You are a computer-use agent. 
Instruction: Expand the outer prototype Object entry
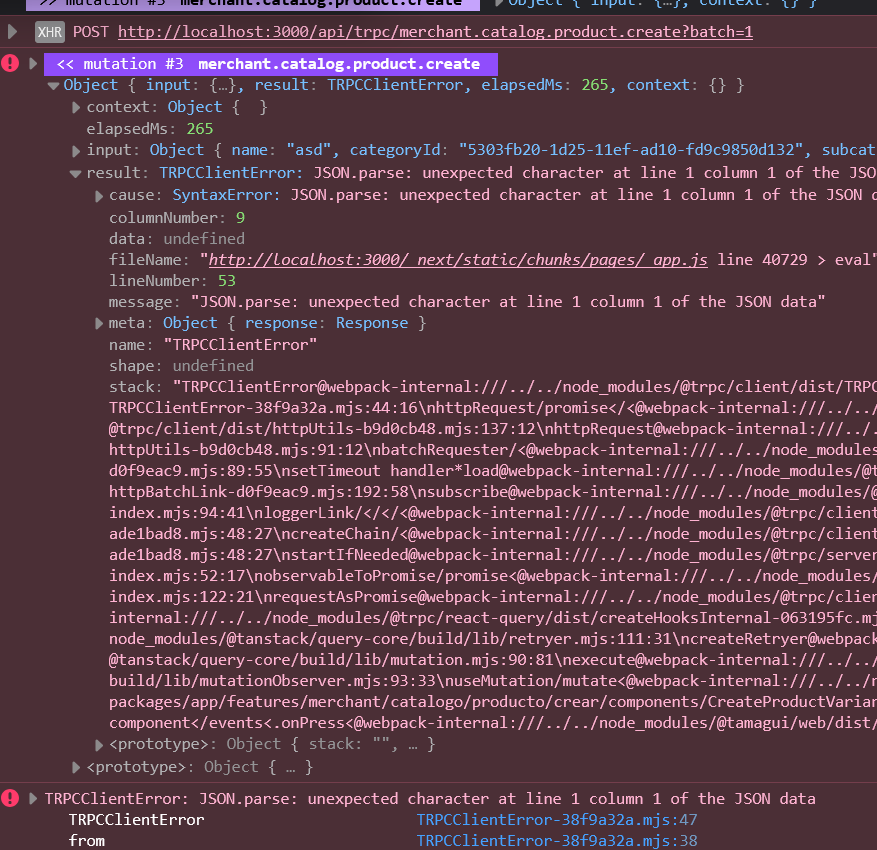pyautogui.click(x=77, y=767)
